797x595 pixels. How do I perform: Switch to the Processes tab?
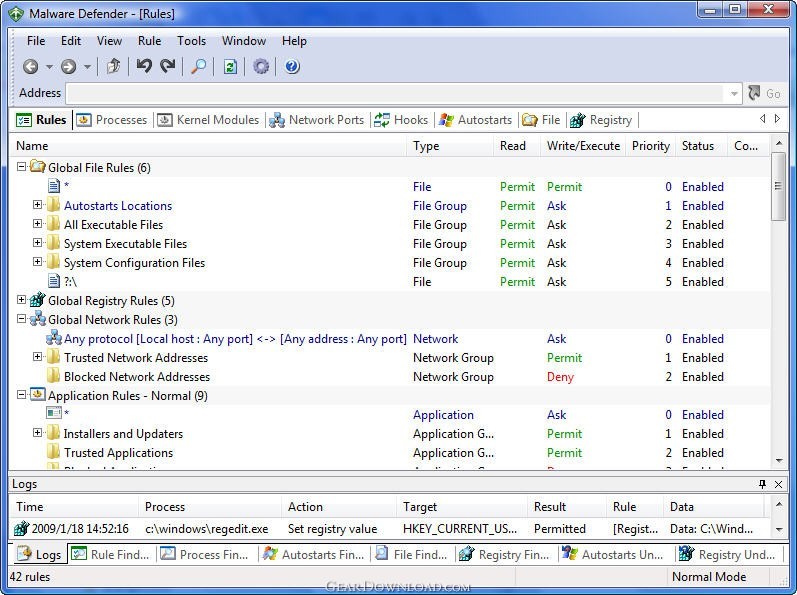click(x=112, y=120)
